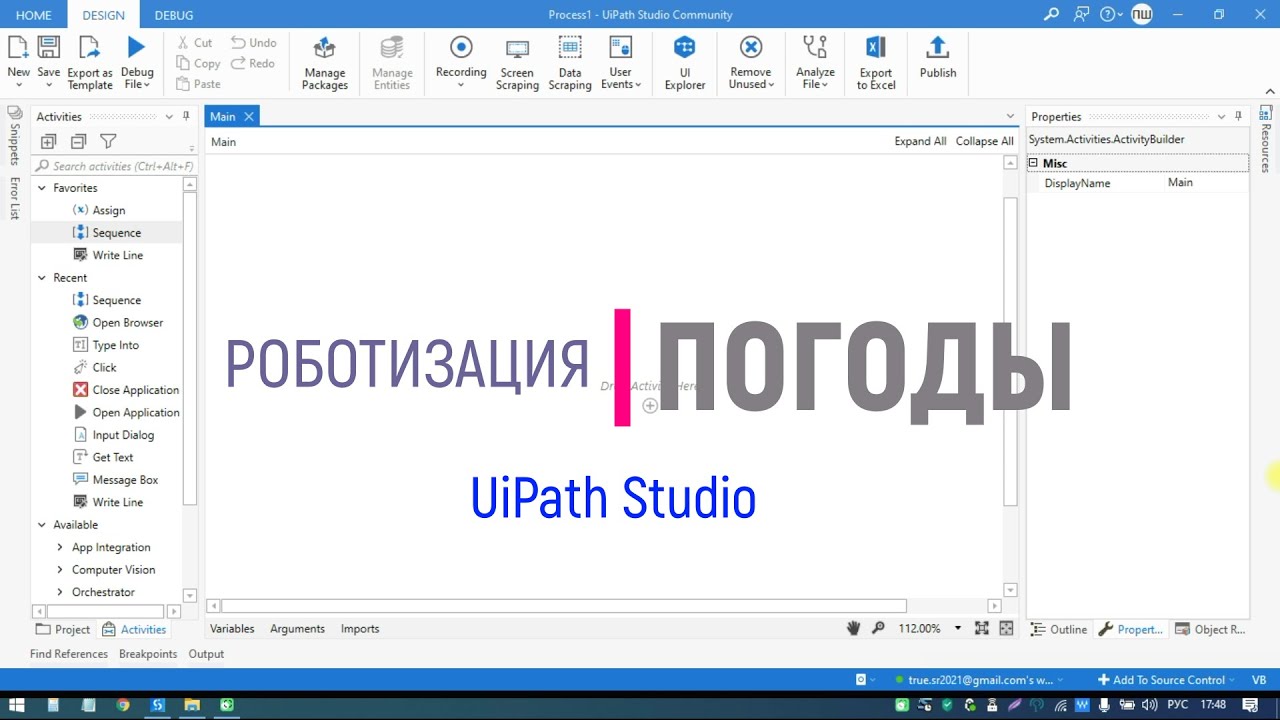Click Expand All in designer
This screenshot has width=1280, height=720.
[x=920, y=141]
